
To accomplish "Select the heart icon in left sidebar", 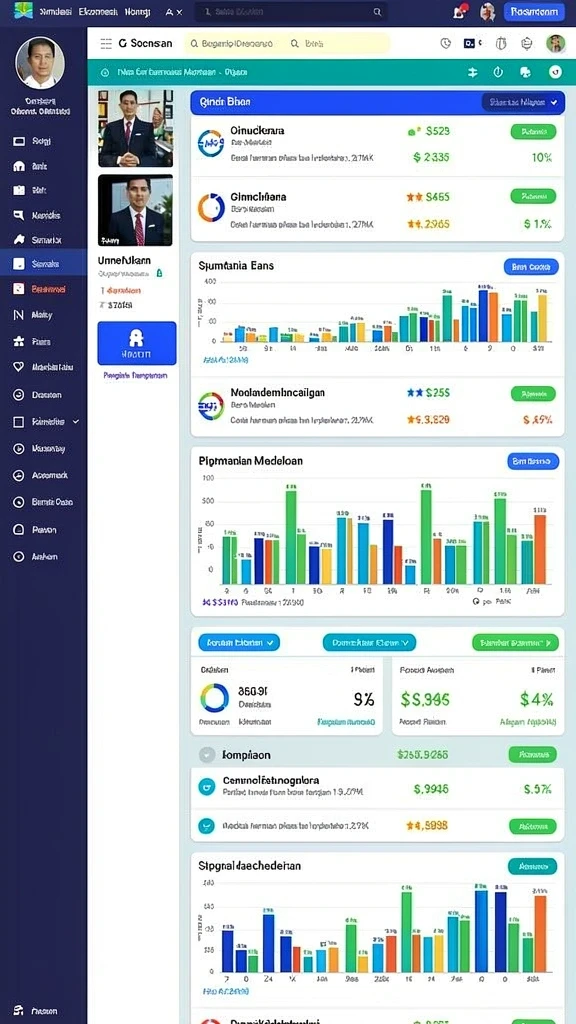I will (18, 367).
